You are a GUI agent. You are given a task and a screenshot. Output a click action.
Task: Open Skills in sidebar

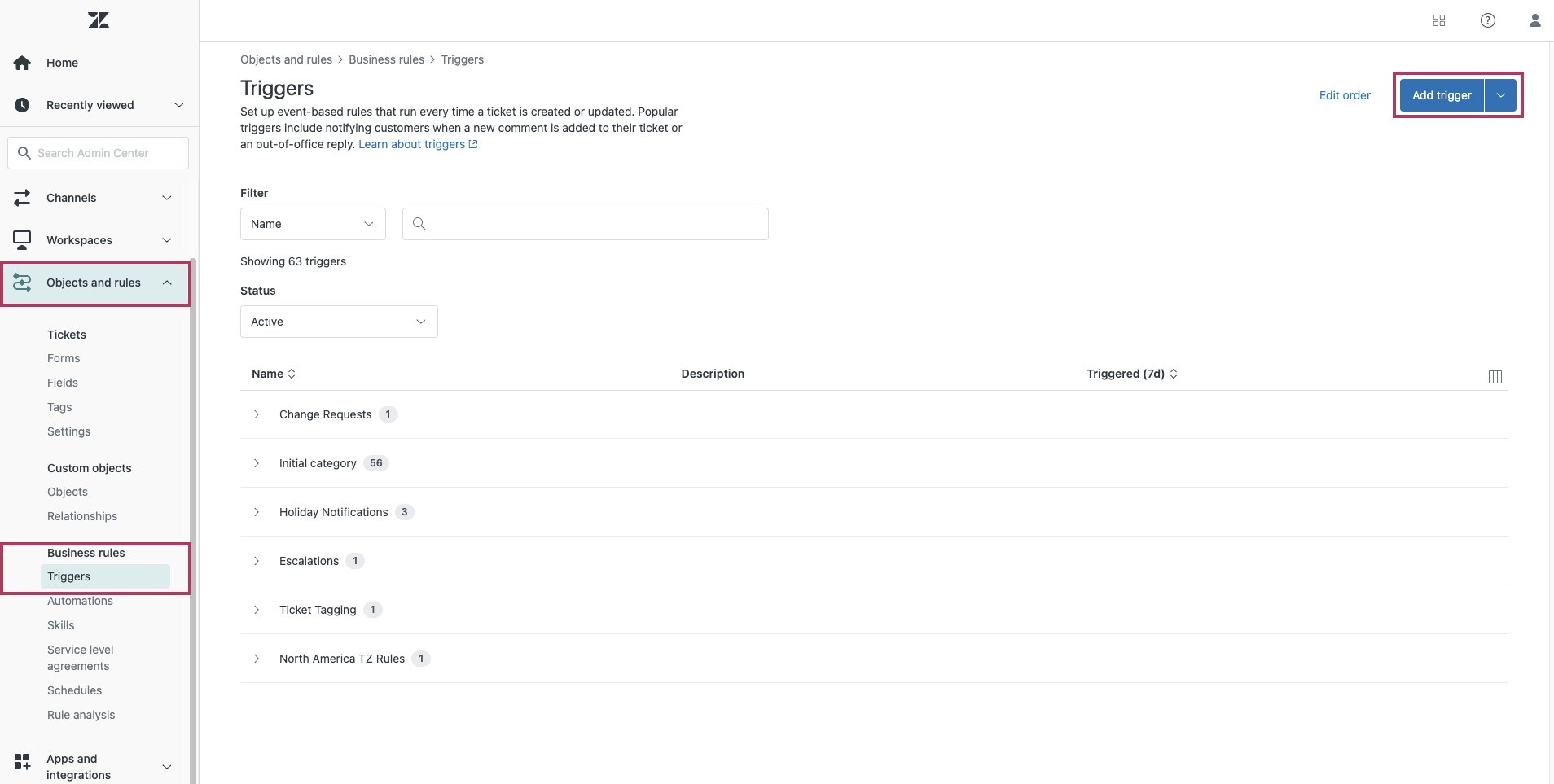tap(61, 625)
